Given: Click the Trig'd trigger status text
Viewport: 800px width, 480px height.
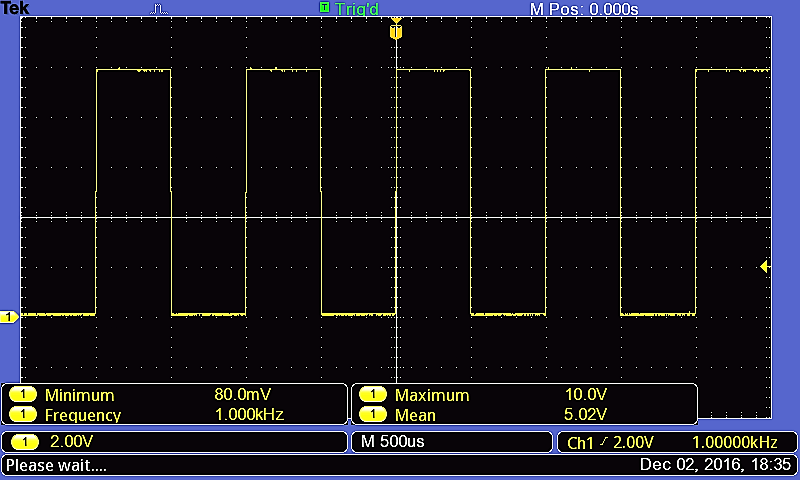Looking at the screenshot, I should (x=357, y=9).
